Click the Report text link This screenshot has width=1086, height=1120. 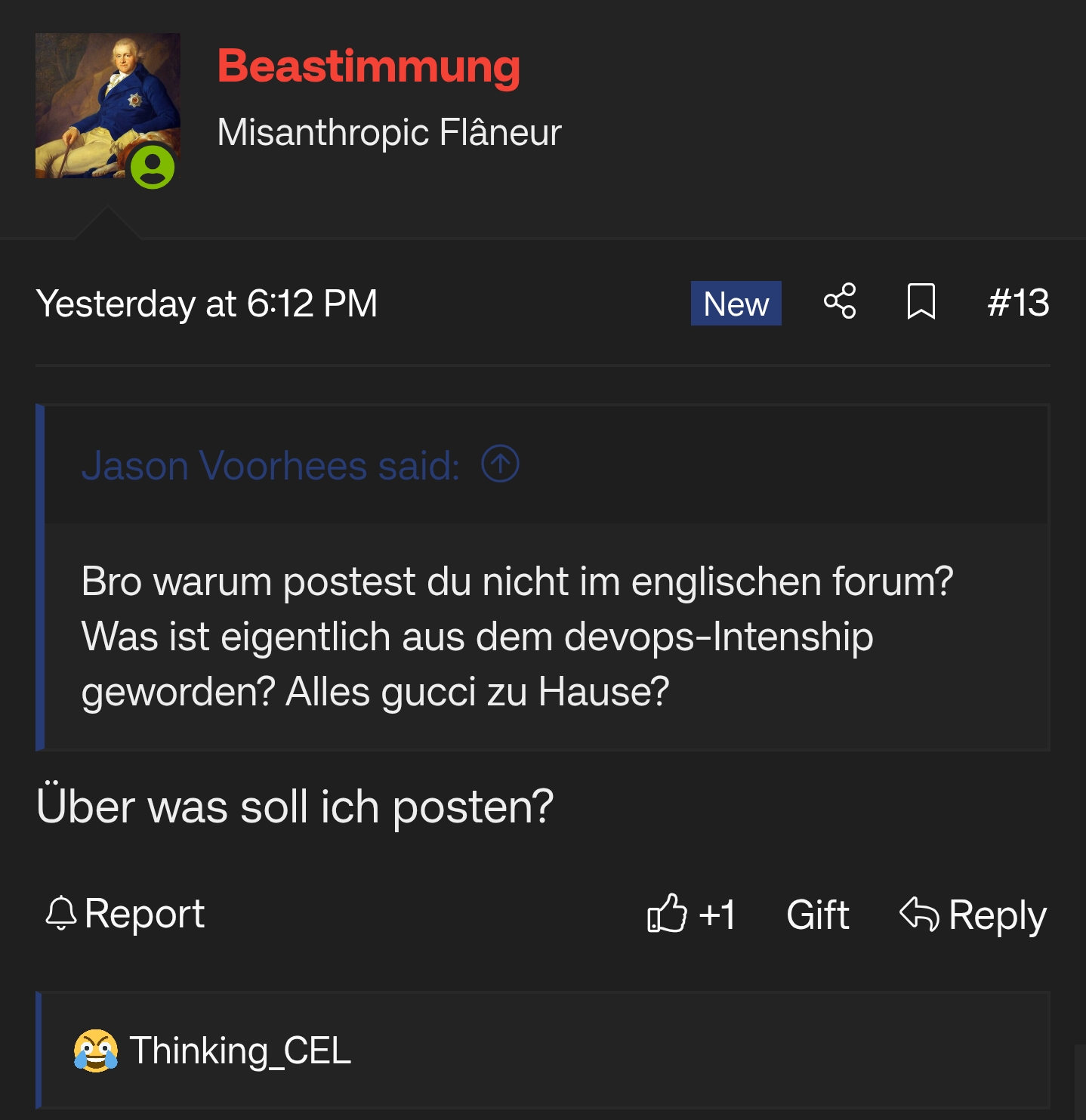coord(144,914)
